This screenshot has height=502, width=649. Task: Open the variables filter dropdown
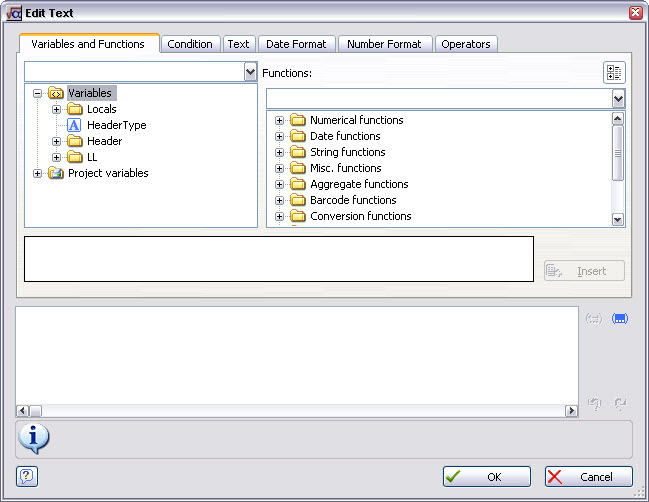tap(250, 72)
